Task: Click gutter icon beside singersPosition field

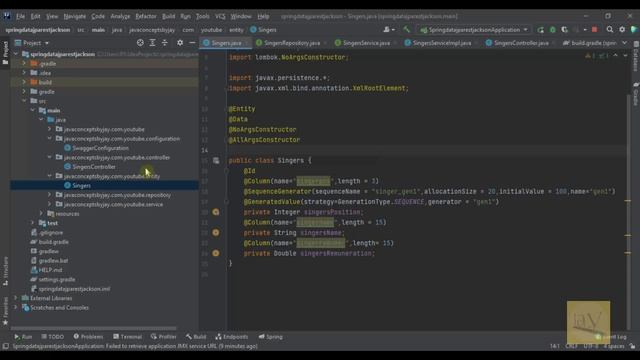Action: [216, 212]
